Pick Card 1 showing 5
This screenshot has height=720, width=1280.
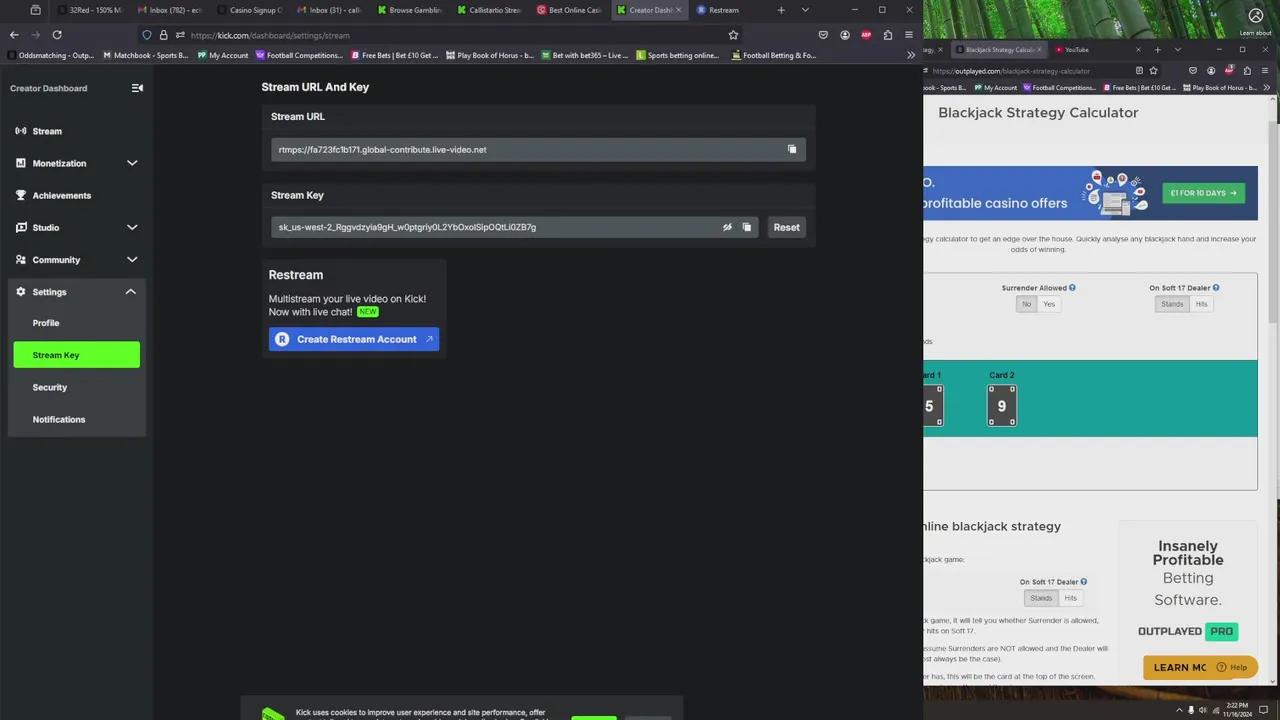(x=933, y=406)
